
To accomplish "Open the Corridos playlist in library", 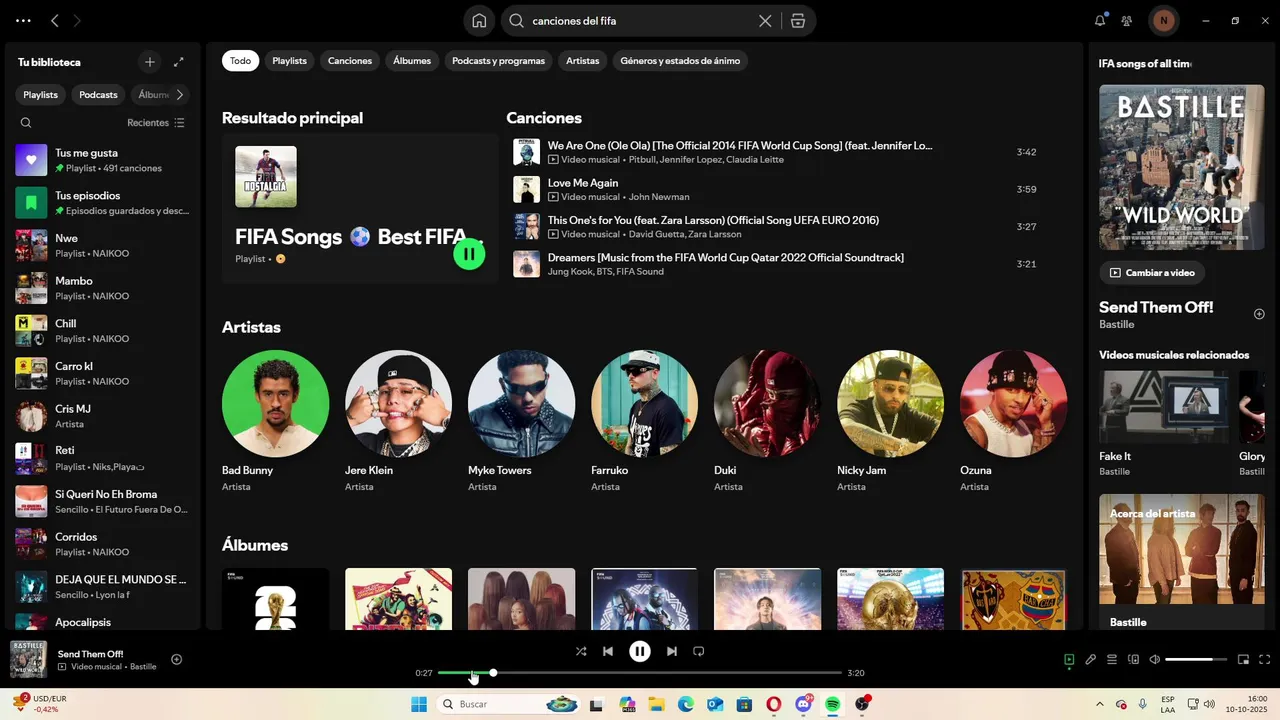I will click(101, 544).
